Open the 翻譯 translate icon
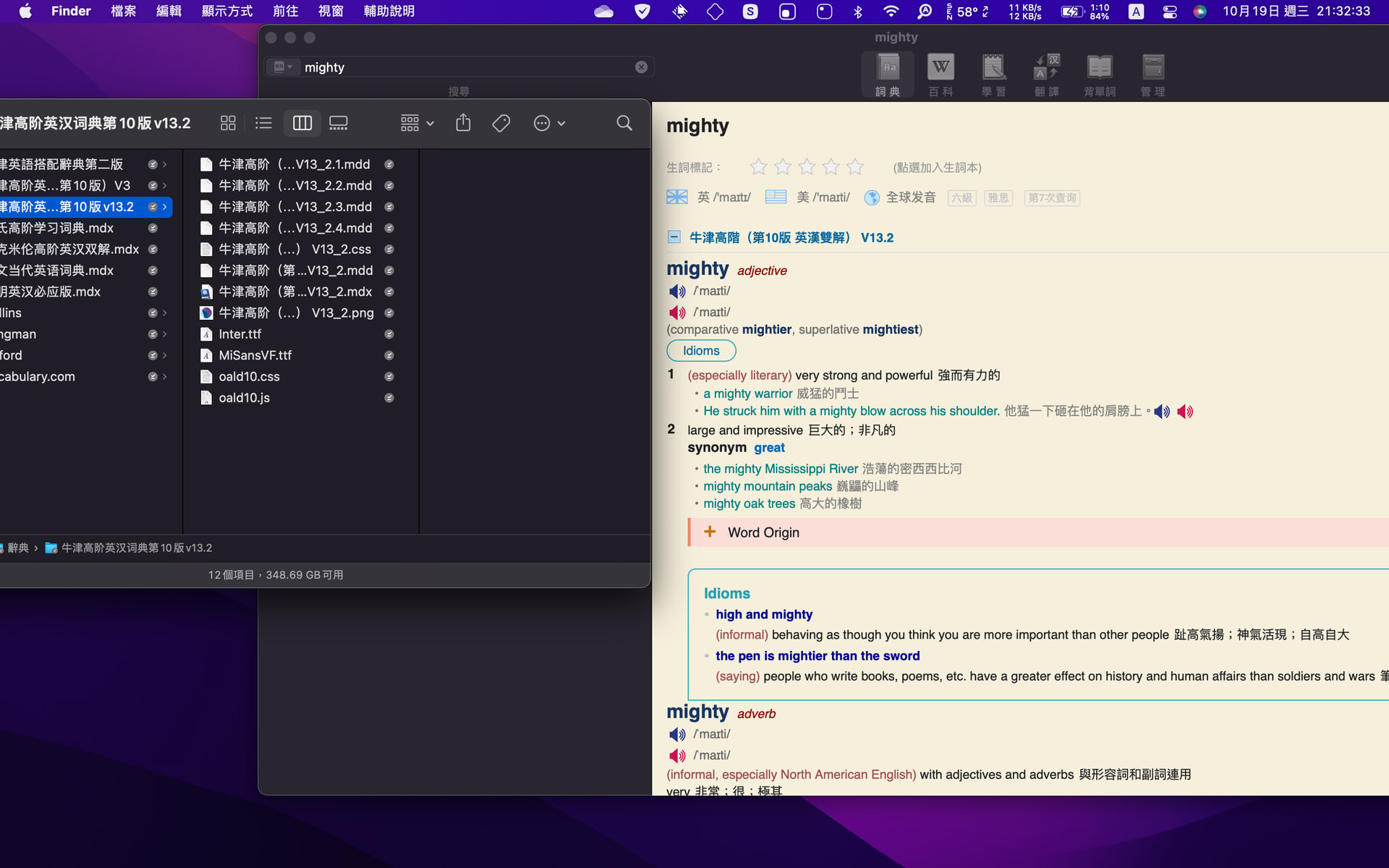This screenshot has height=868, width=1389. pyautogui.click(x=1047, y=75)
